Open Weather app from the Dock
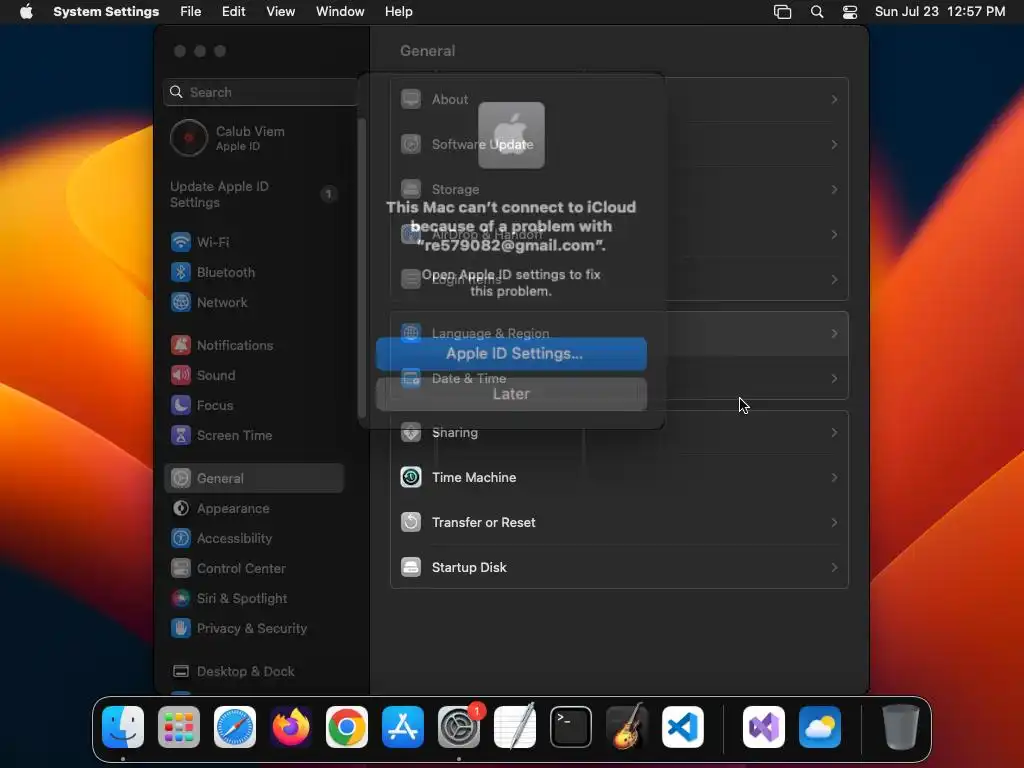This screenshot has height=768, width=1024. [x=820, y=727]
